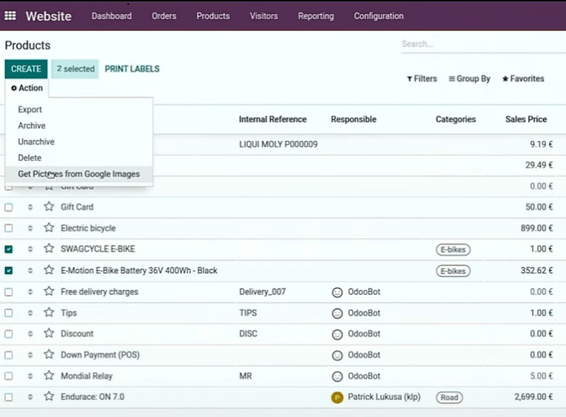Click Delivery_007 internal reference

(x=262, y=292)
